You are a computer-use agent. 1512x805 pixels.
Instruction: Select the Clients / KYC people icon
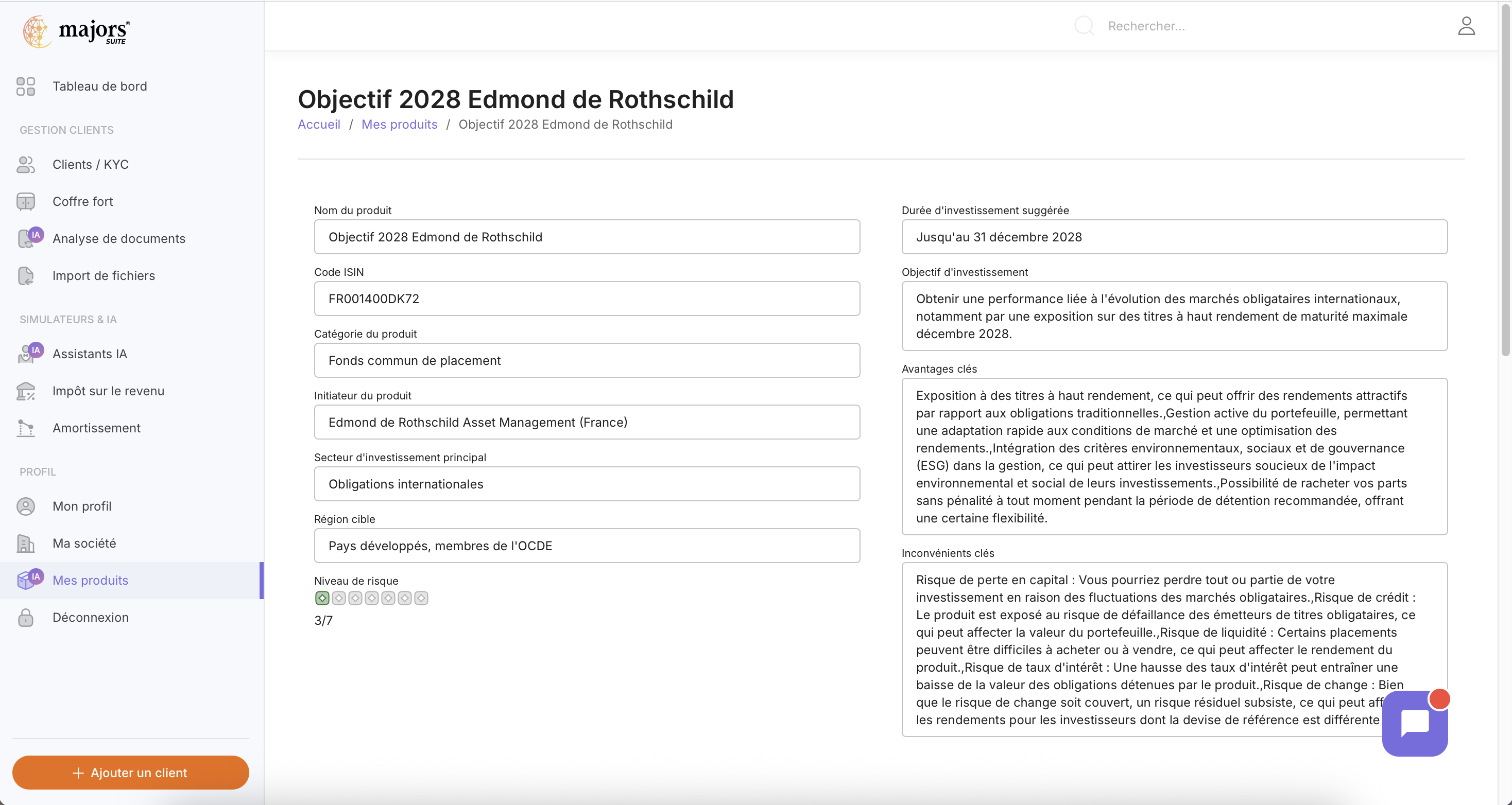(25, 164)
